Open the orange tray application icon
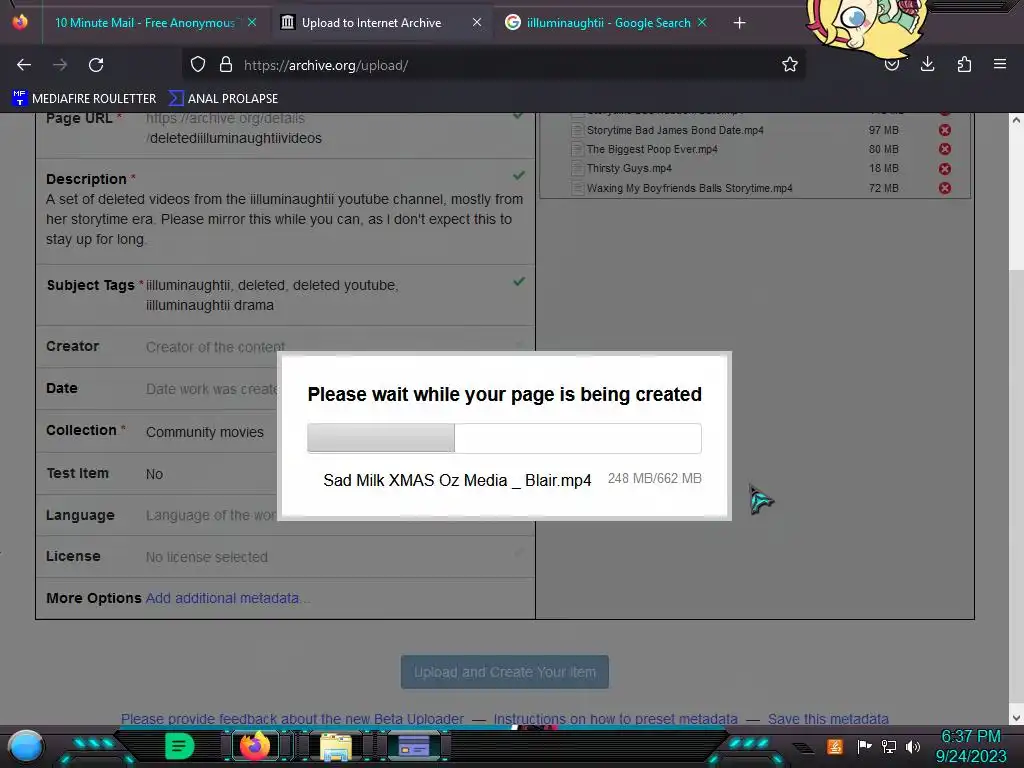 pos(835,746)
